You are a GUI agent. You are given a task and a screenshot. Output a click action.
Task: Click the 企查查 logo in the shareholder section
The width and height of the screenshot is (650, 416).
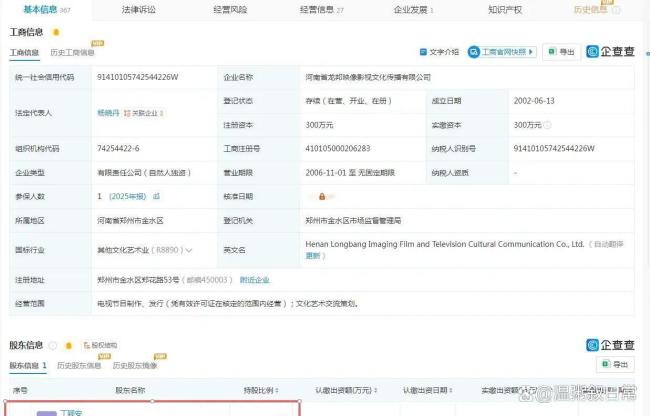(610, 345)
